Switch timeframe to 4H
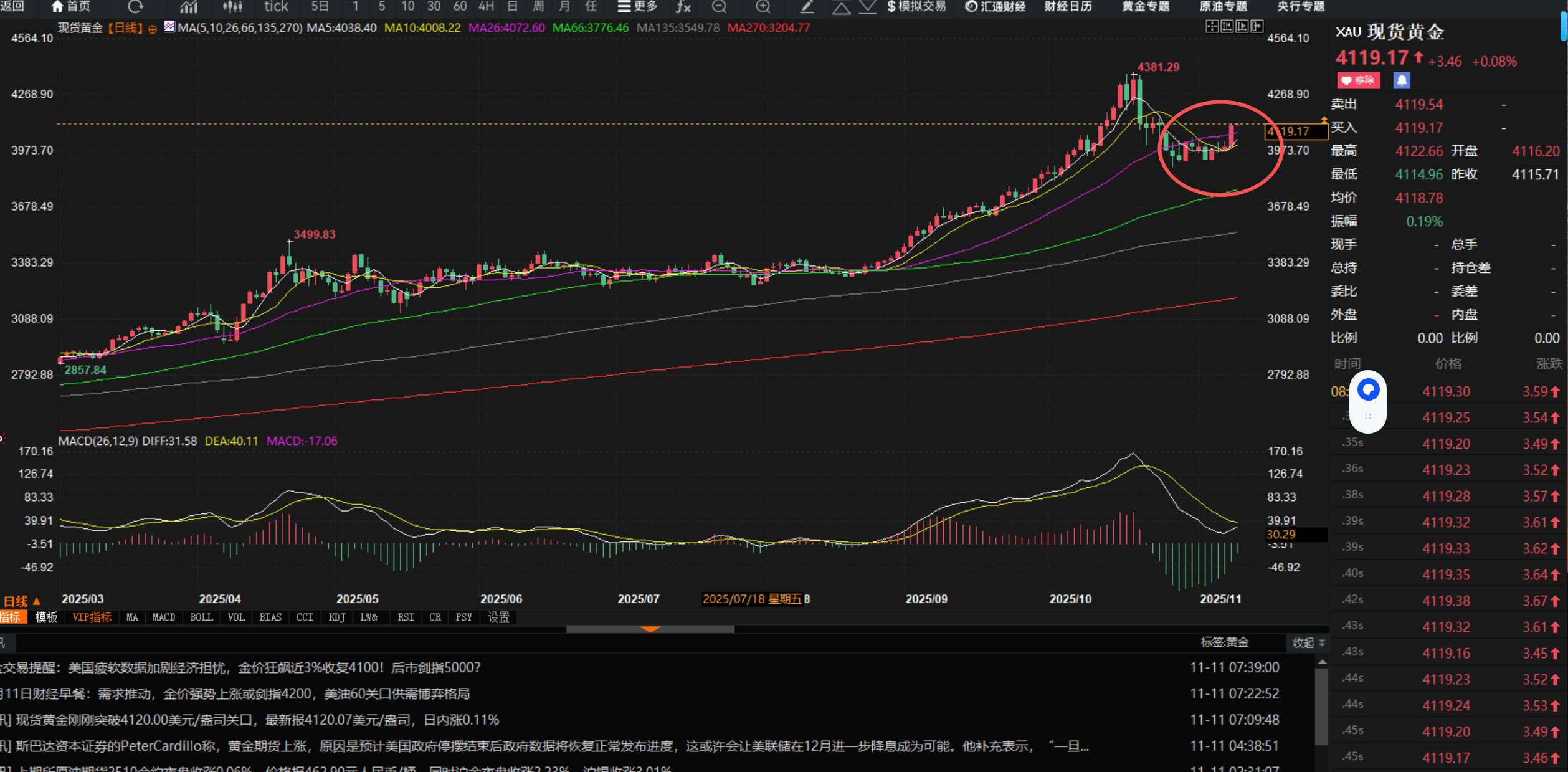Viewport: 1568px width, 772px height. pos(486,6)
